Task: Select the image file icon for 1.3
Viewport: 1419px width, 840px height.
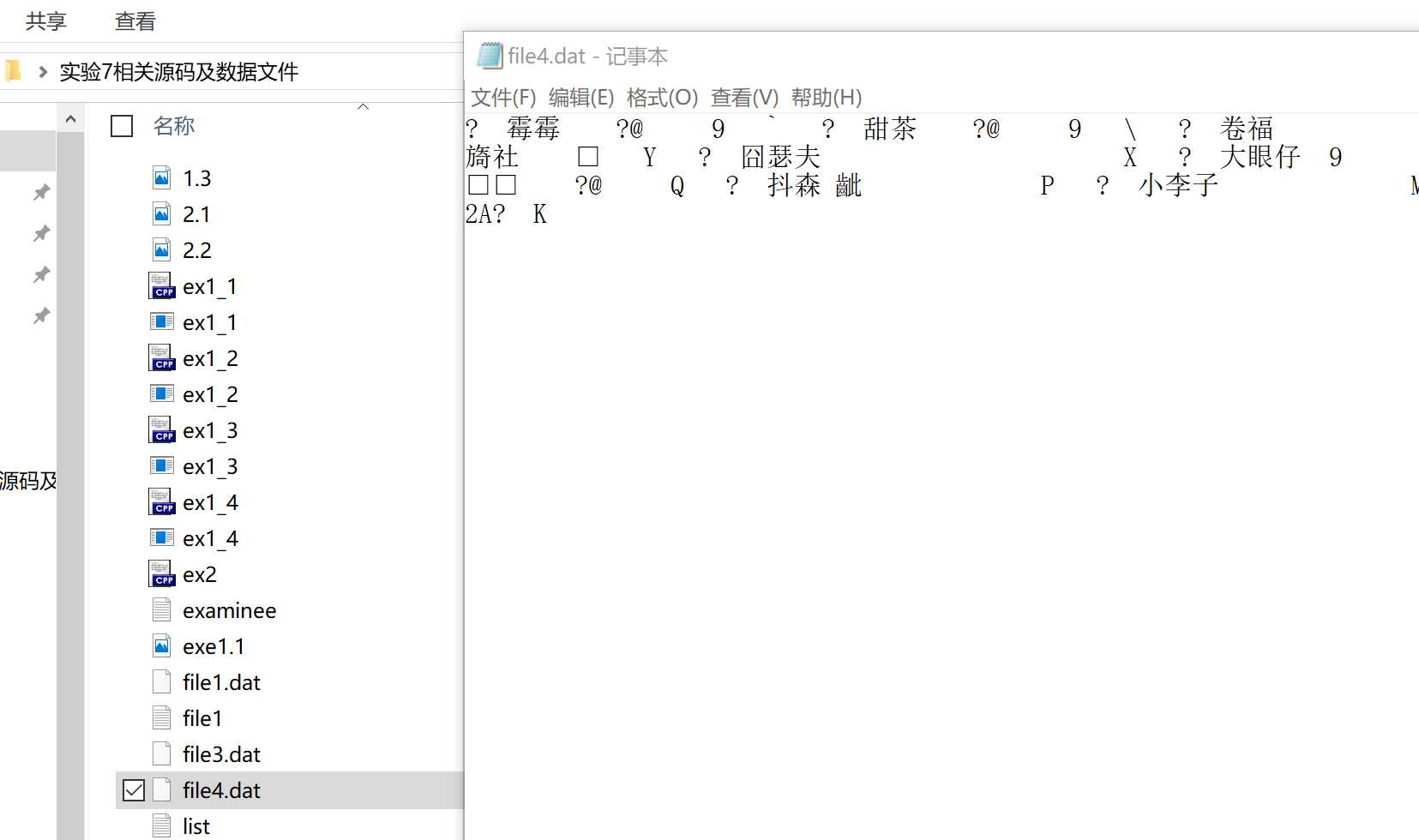Action: tap(162, 178)
